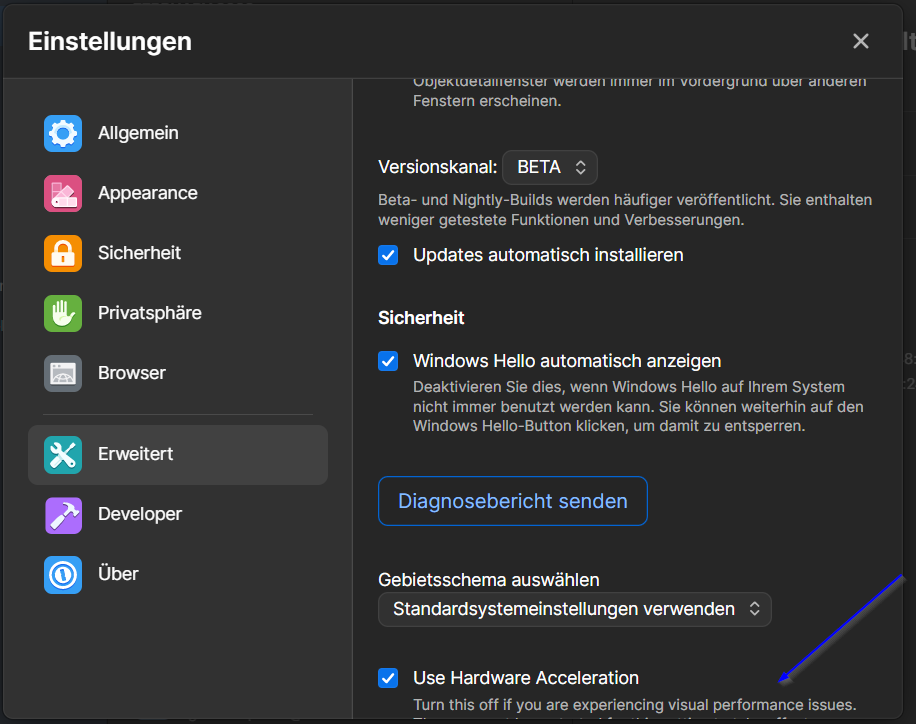Close the Einstellungen dialog
The width and height of the screenshot is (916, 724).
[860, 41]
